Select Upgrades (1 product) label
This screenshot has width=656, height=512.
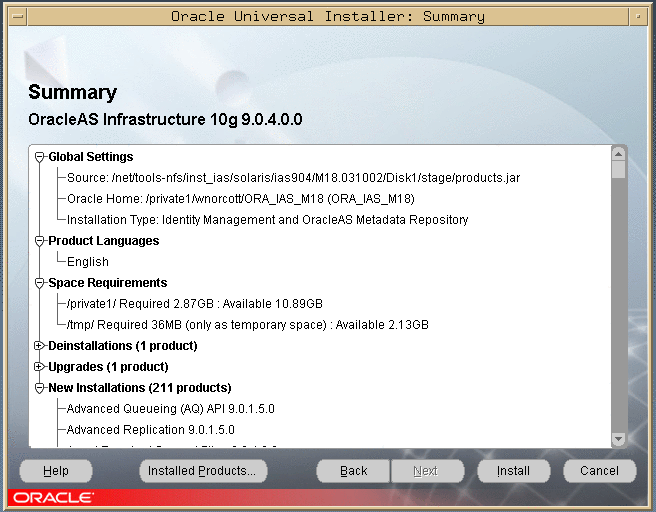[108, 367]
